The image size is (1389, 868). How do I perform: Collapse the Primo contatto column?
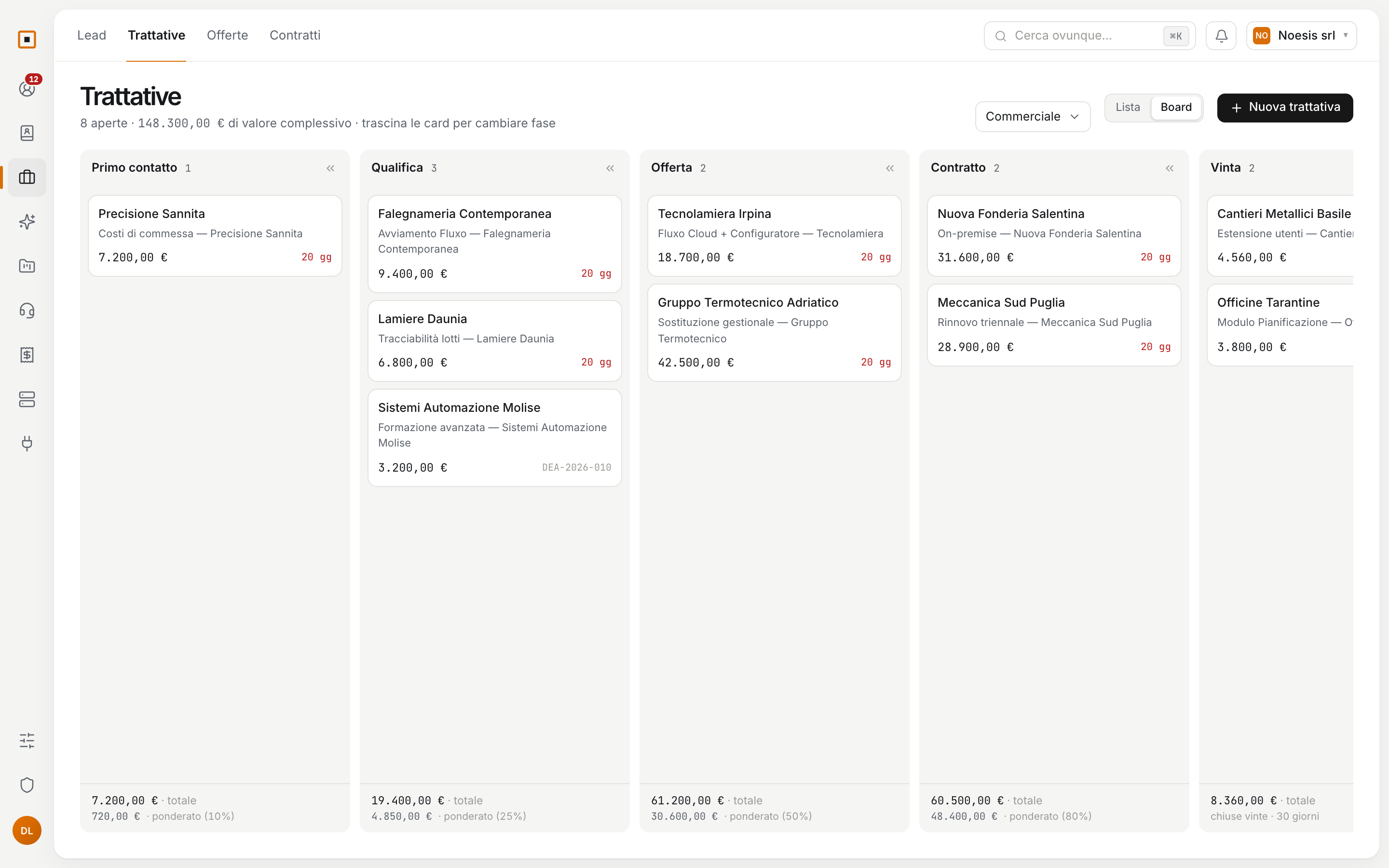[x=330, y=168]
